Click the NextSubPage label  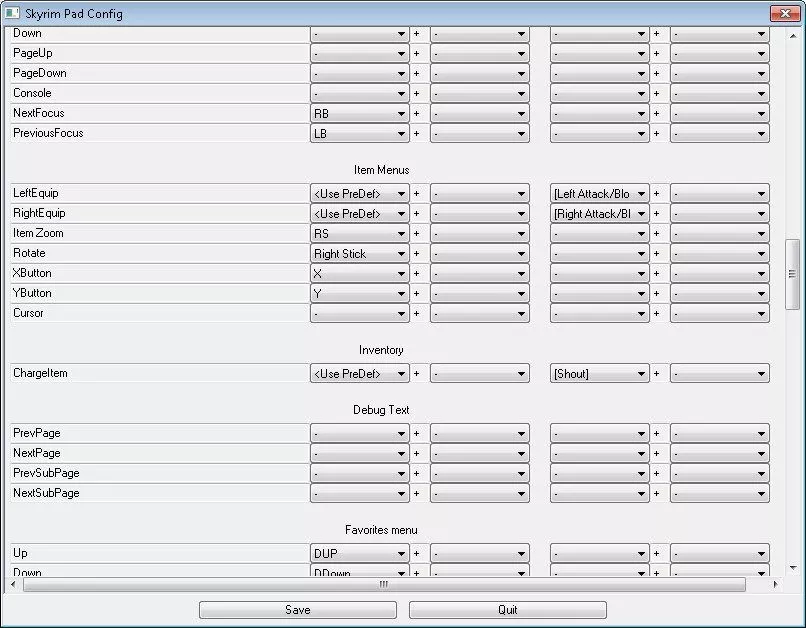(46, 493)
